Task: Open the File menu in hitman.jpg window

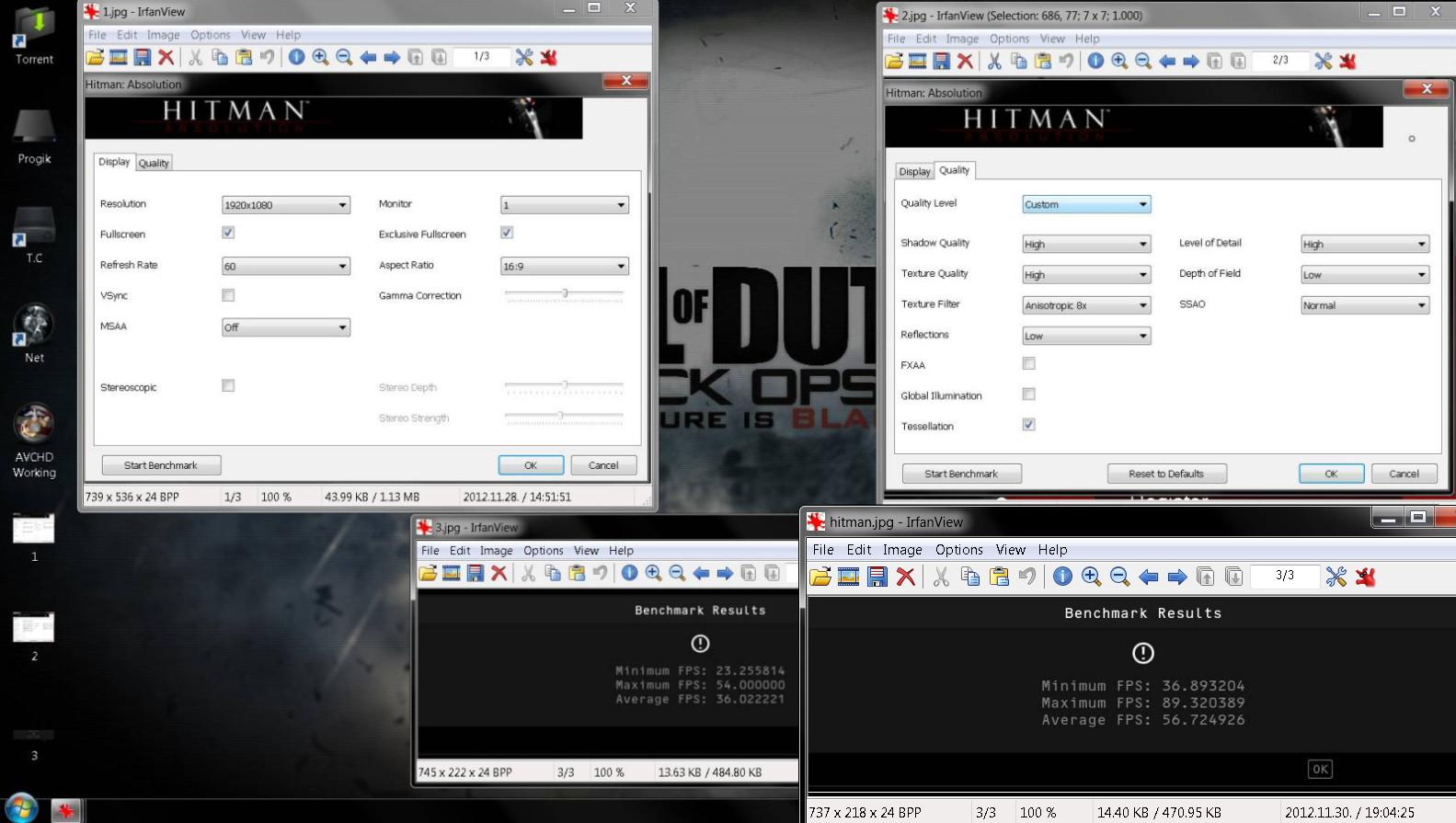Action: 823,550
